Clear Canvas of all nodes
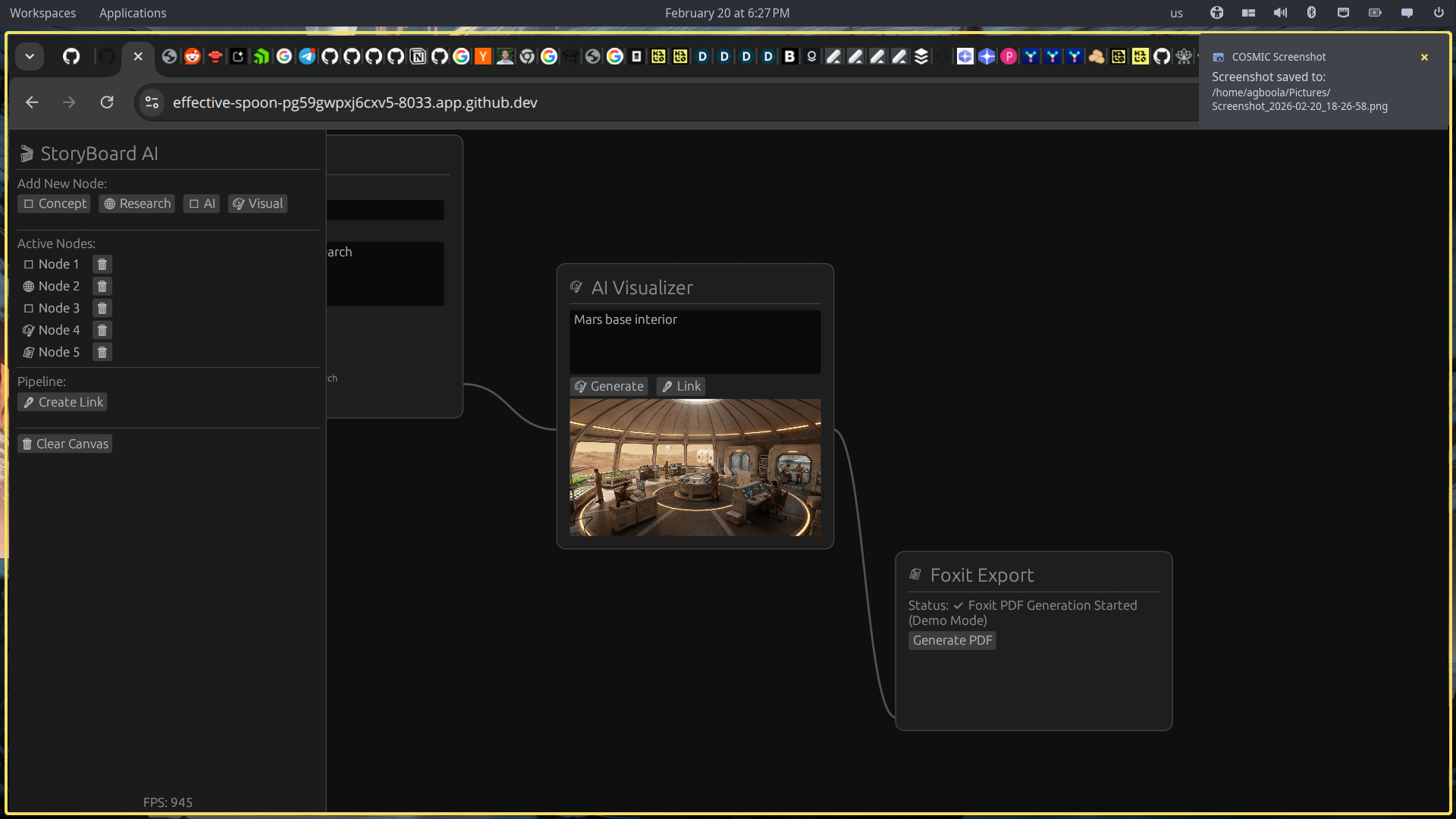Viewport: 1456px width, 819px height. coord(65,444)
